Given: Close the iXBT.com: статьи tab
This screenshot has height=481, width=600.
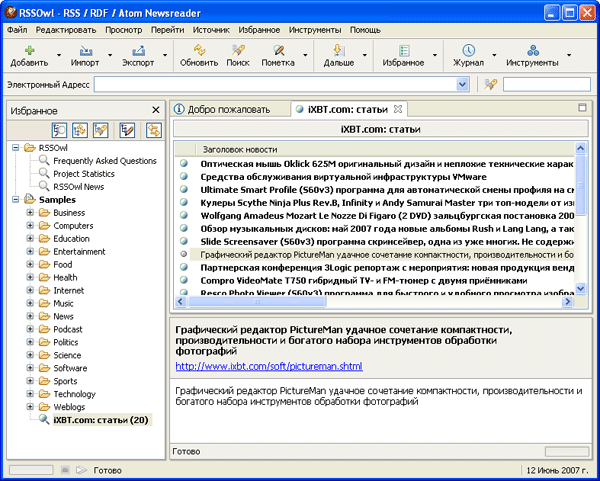Looking at the screenshot, I should click(398, 109).
